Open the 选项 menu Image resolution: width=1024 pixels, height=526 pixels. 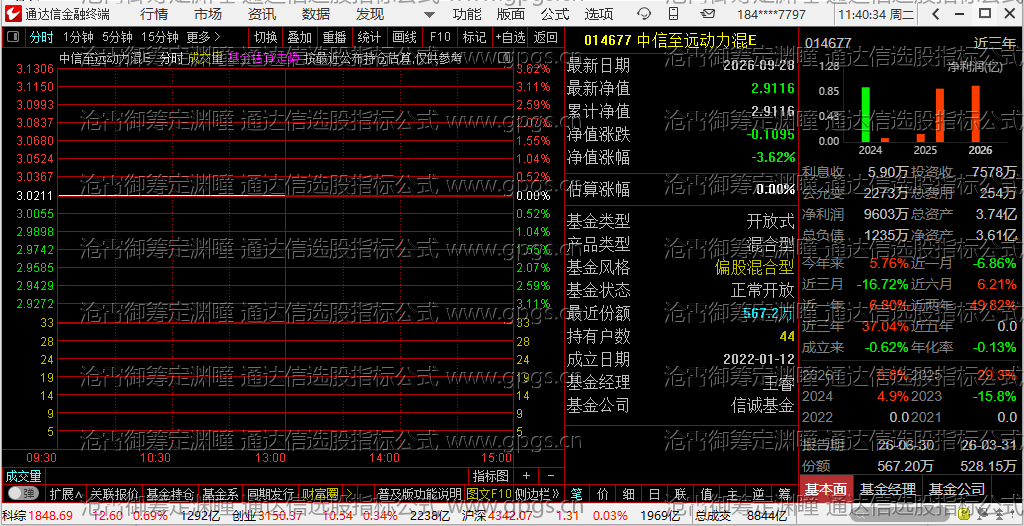pyautogui.click(x=599, y=14)
